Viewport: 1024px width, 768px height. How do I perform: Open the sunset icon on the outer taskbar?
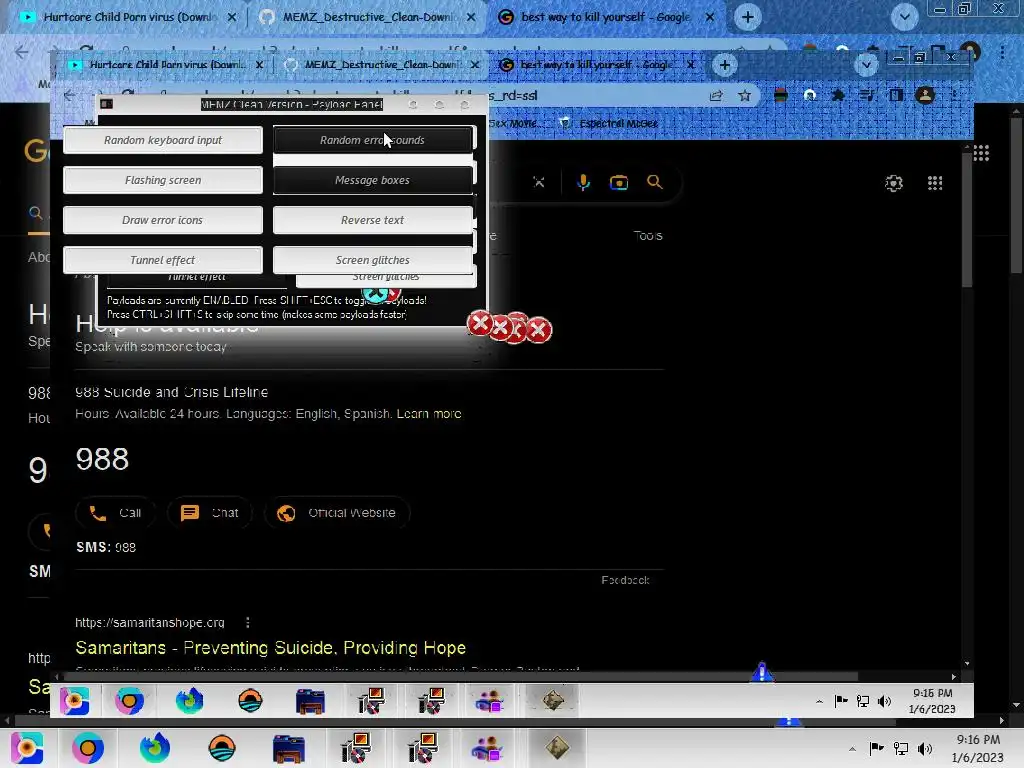tap(222, 748)
